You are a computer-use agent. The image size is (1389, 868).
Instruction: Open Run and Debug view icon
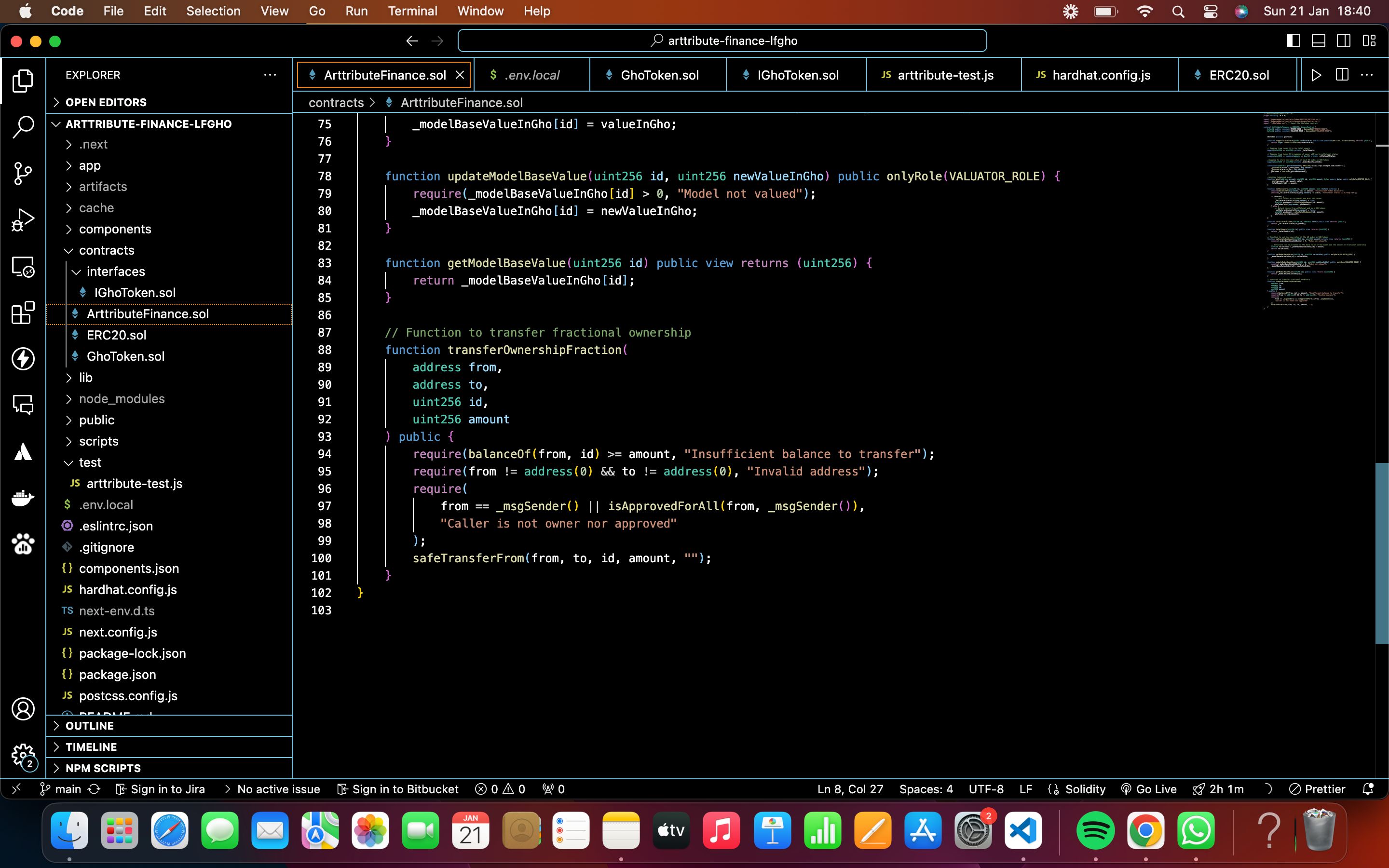tap(23, 220)
